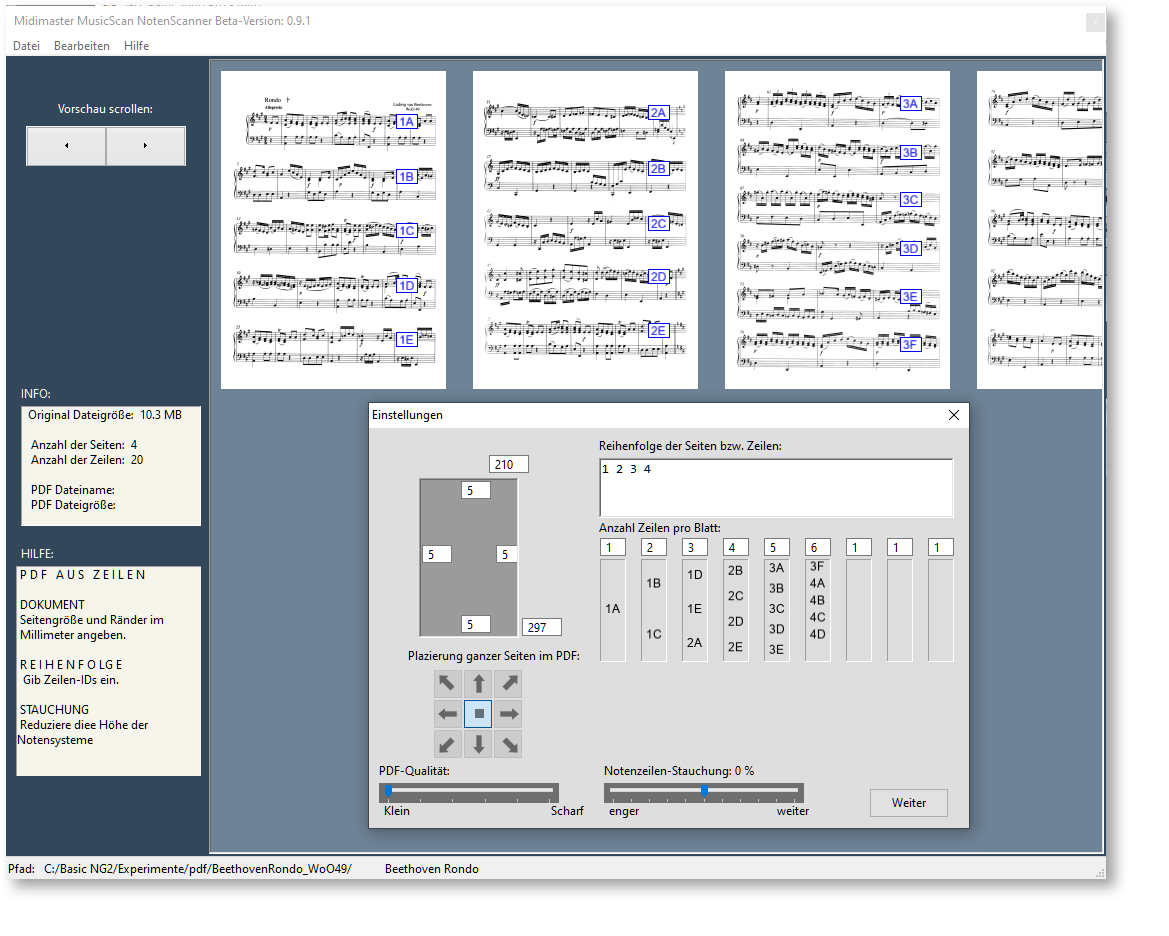This screenshot has height=936, width=1169.
Task: Open the Bearbeiten menu
Action: 82,46
